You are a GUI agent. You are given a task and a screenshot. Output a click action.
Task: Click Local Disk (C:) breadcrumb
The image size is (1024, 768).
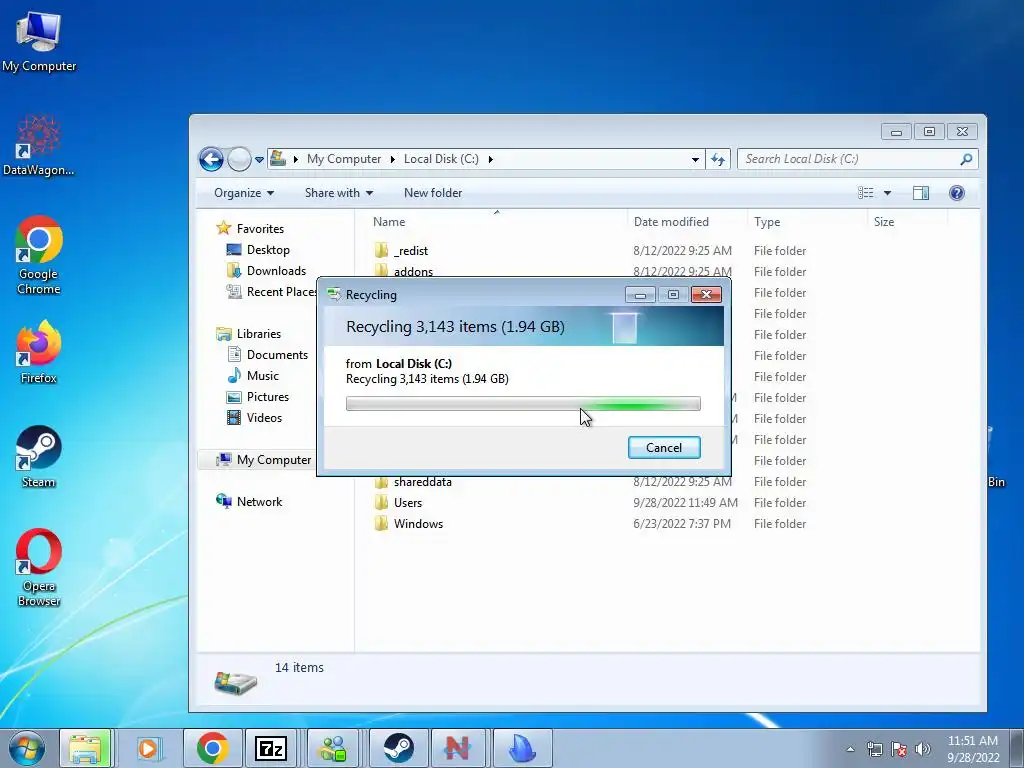point(441,159)
